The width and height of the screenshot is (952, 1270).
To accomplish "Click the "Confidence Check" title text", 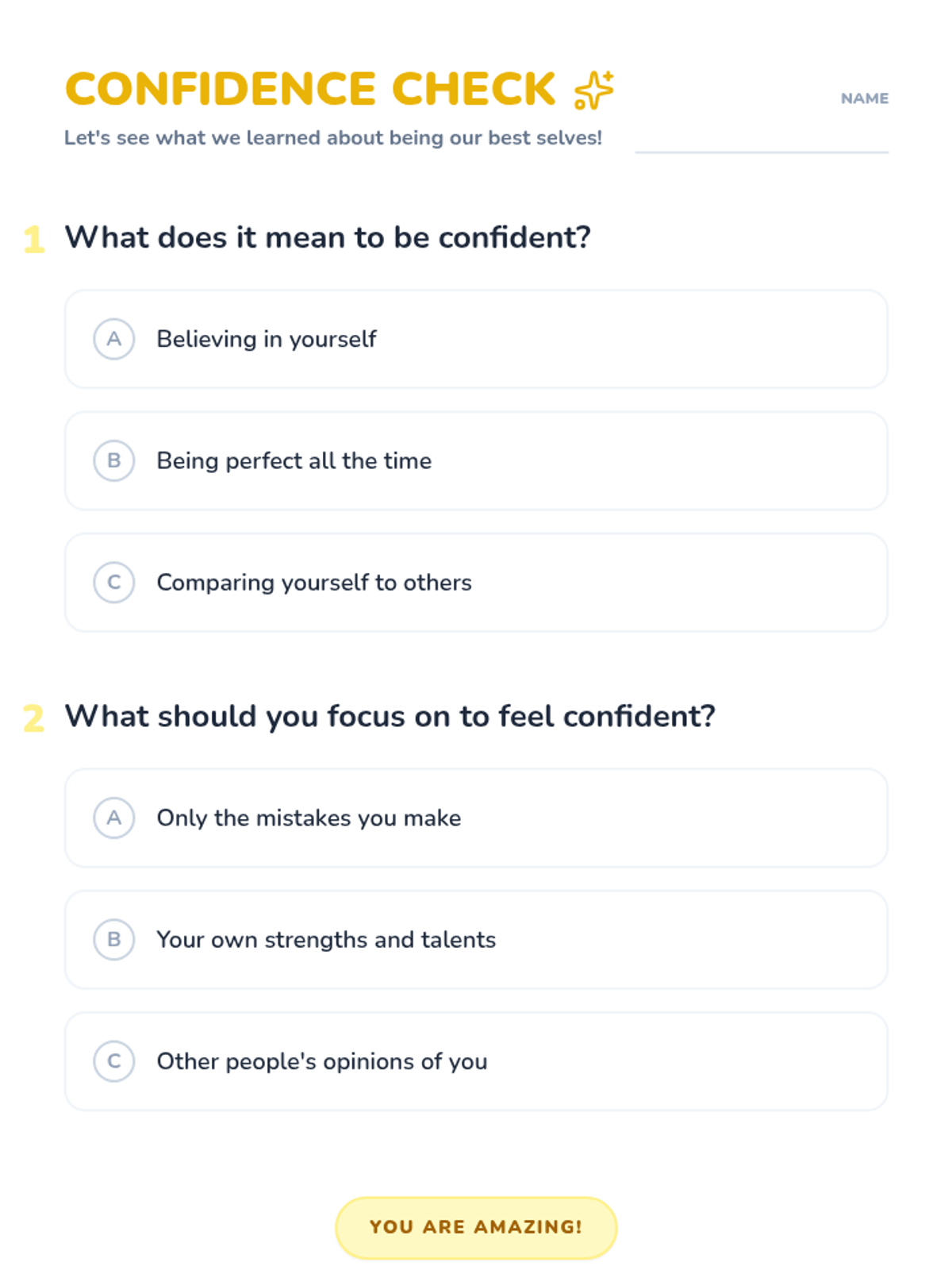I will 310,89.
